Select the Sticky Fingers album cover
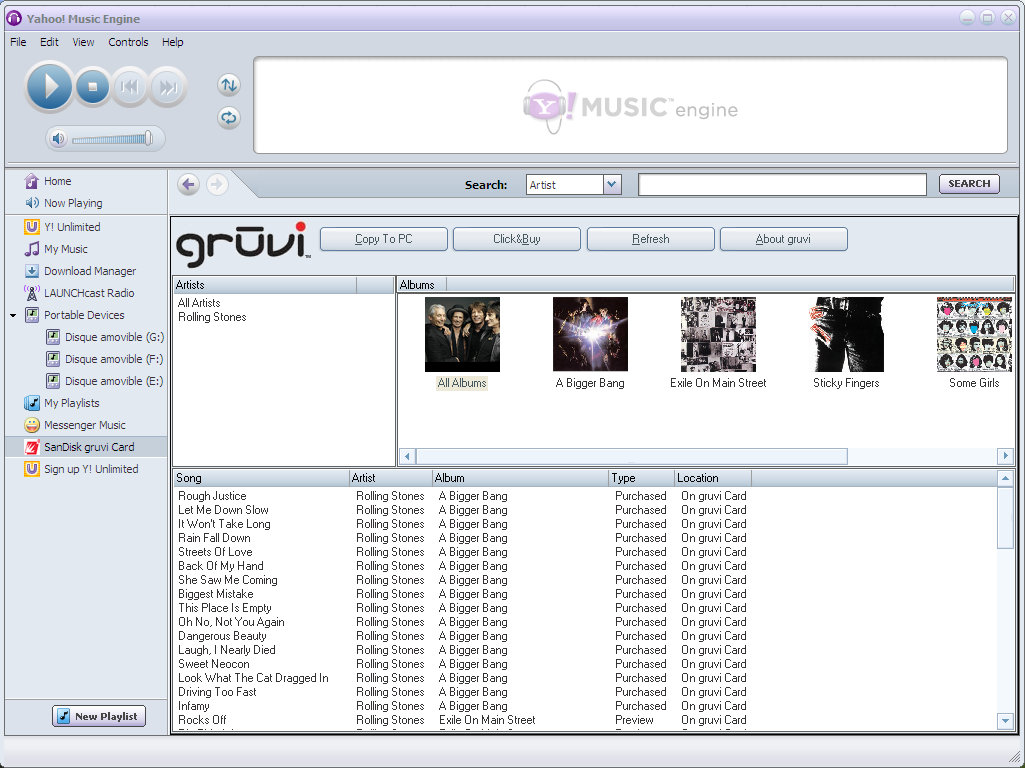The height and width of the screenshot is (768, 1025). [x=847, y=335]
